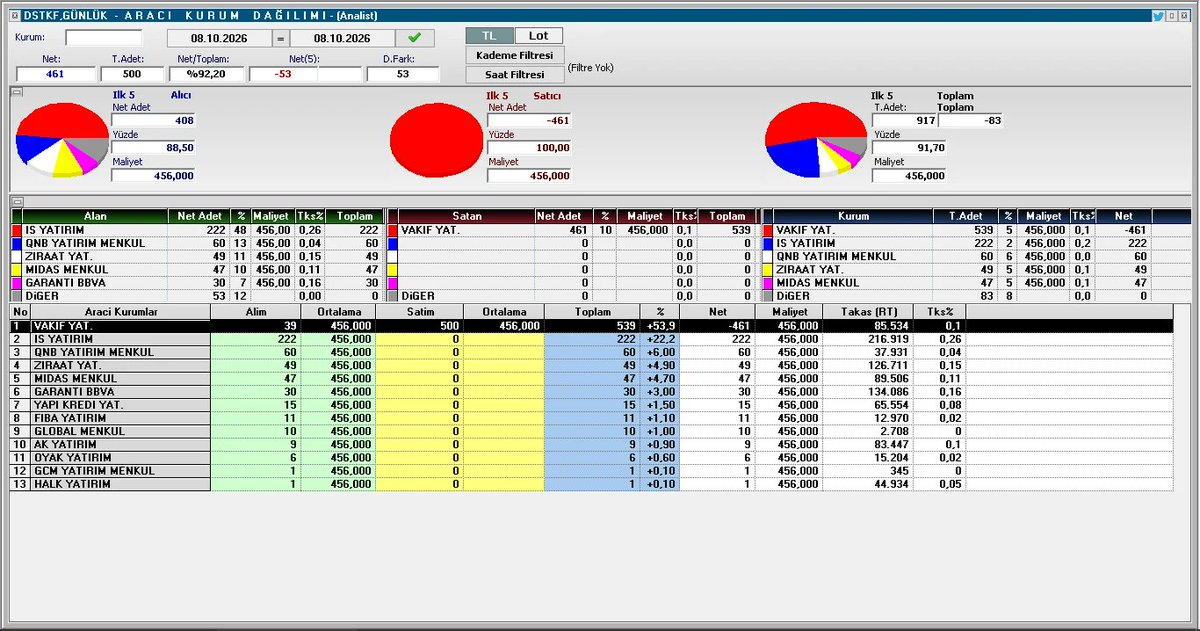
Task: Select the HALK YATIRIM row
Action: coord(591,484)
